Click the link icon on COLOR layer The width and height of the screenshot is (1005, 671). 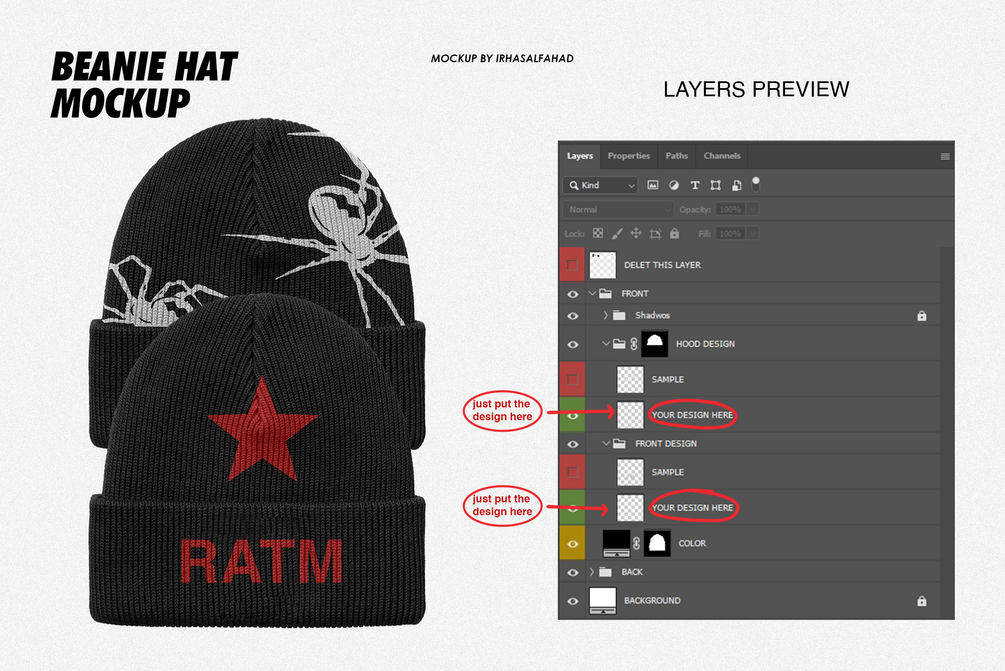pos(636,543)
